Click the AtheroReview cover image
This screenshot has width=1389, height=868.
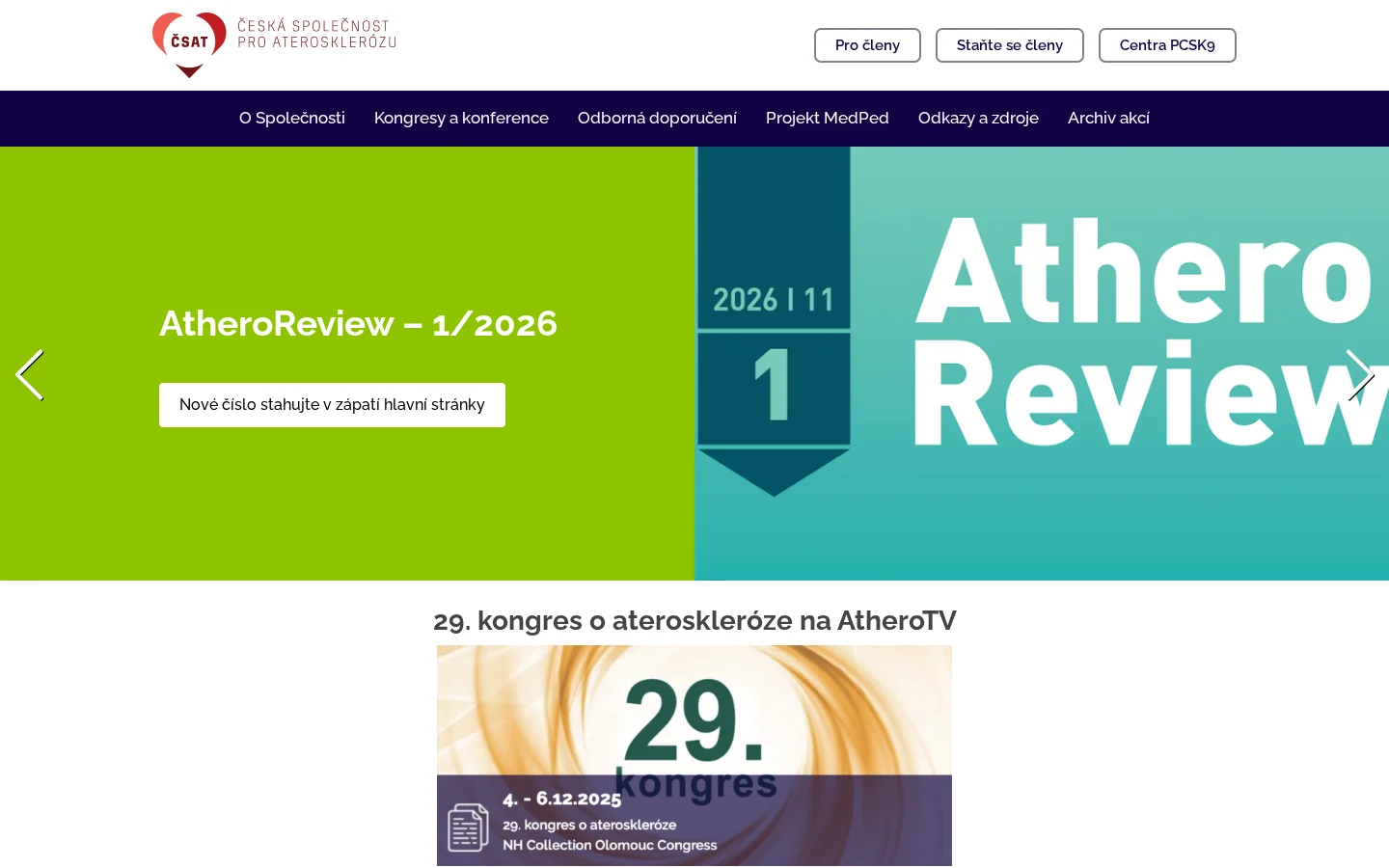(1042, 364)
